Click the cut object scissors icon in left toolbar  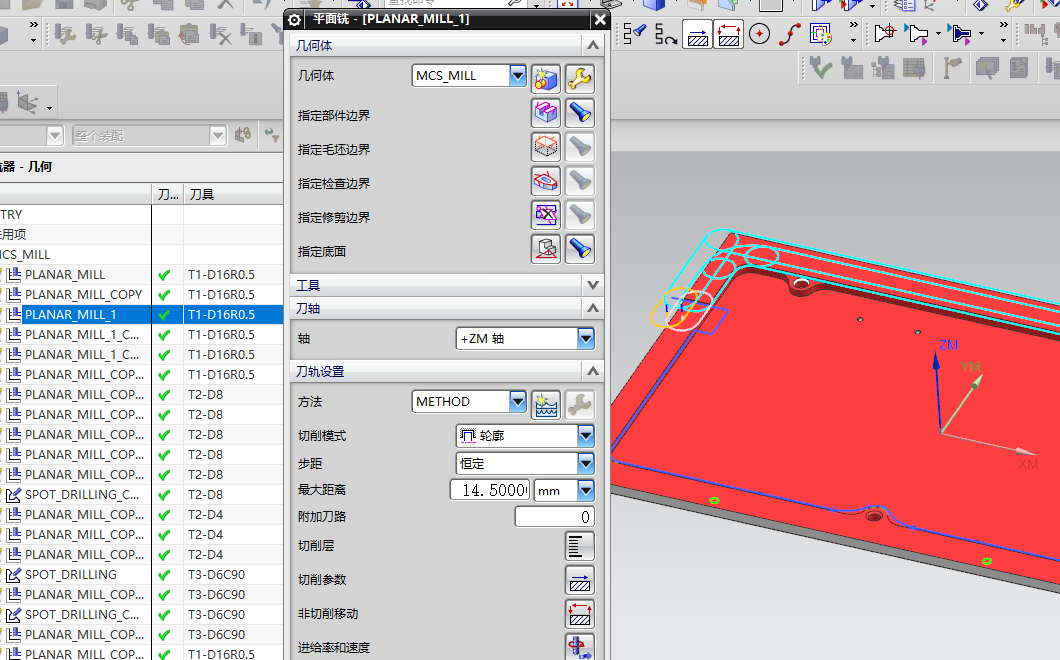[x=95, y=34]
